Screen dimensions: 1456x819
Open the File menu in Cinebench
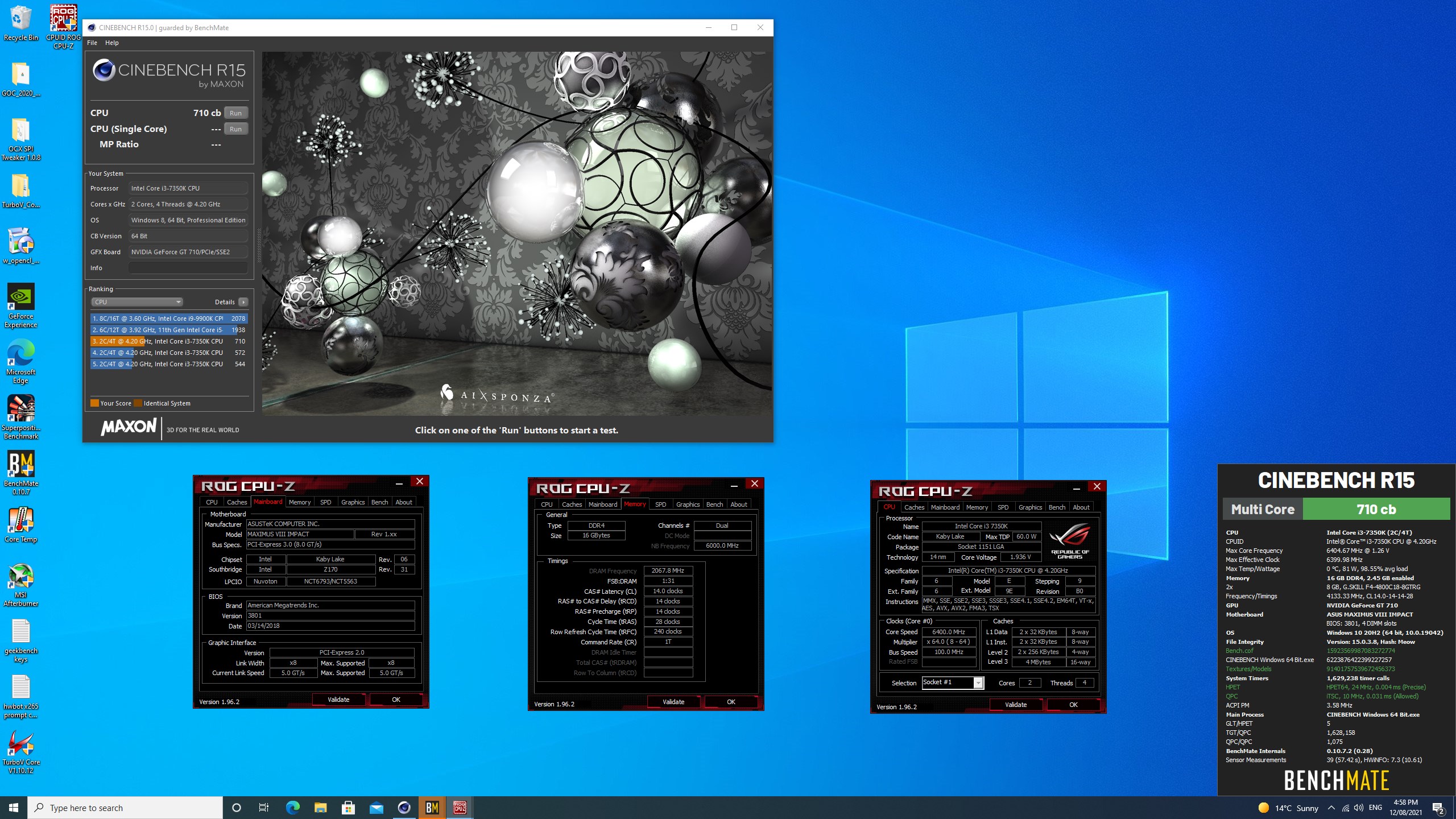[92, 43]
